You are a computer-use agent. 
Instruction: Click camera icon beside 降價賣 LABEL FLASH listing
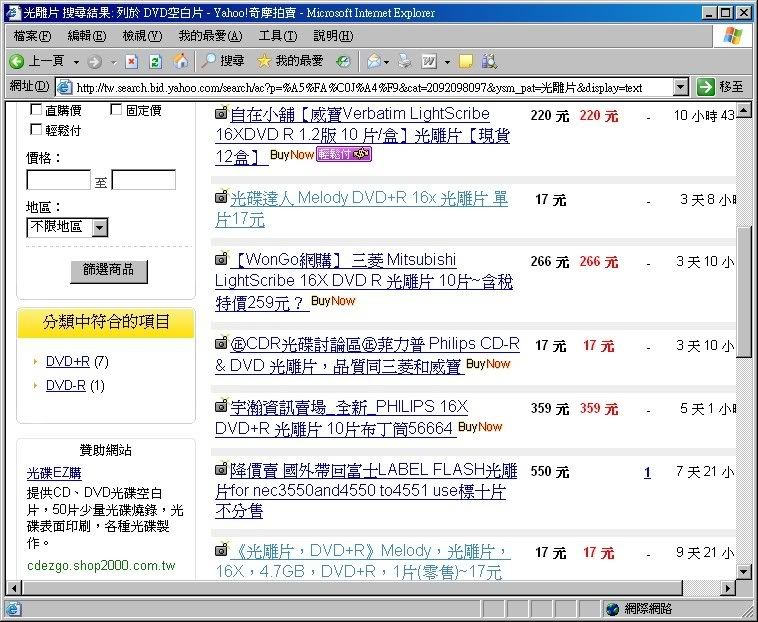click(221, 468)
